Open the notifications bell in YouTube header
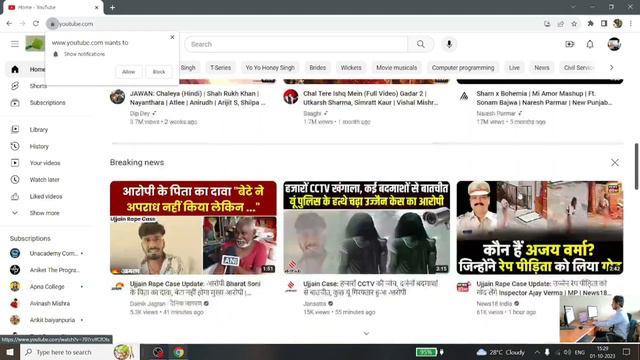 point(590,44)
